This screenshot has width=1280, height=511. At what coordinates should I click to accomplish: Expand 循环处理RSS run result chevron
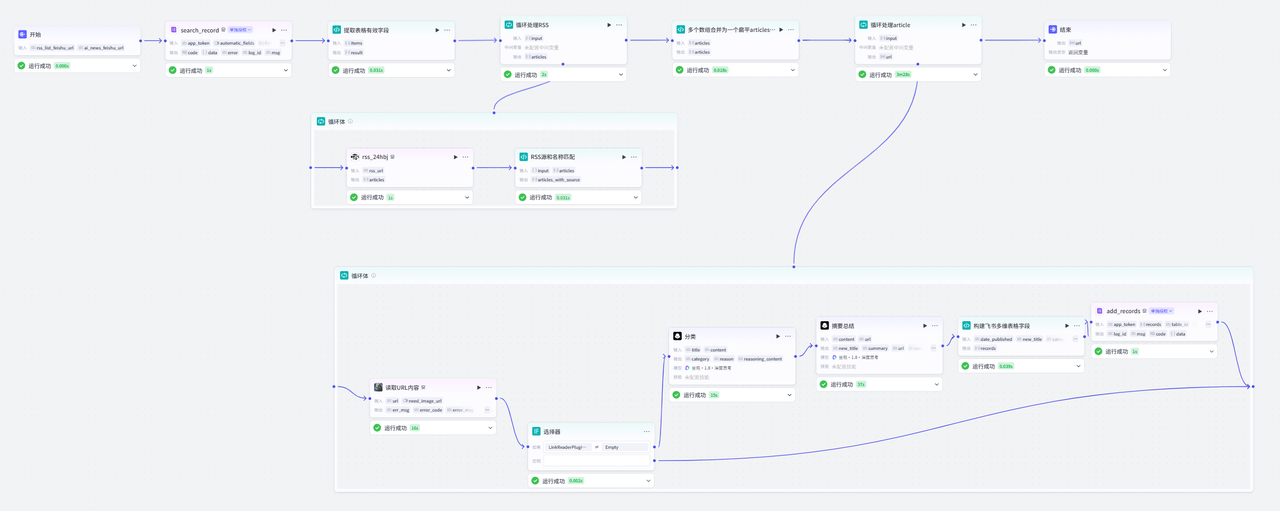click(620, 74)
